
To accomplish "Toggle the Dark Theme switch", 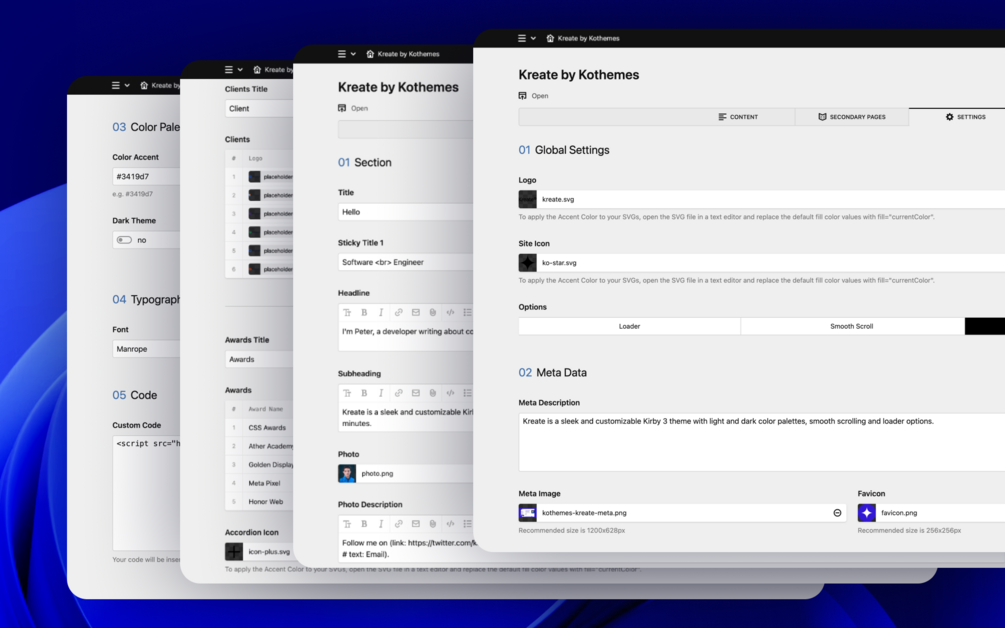I will [x=124, y=240].
